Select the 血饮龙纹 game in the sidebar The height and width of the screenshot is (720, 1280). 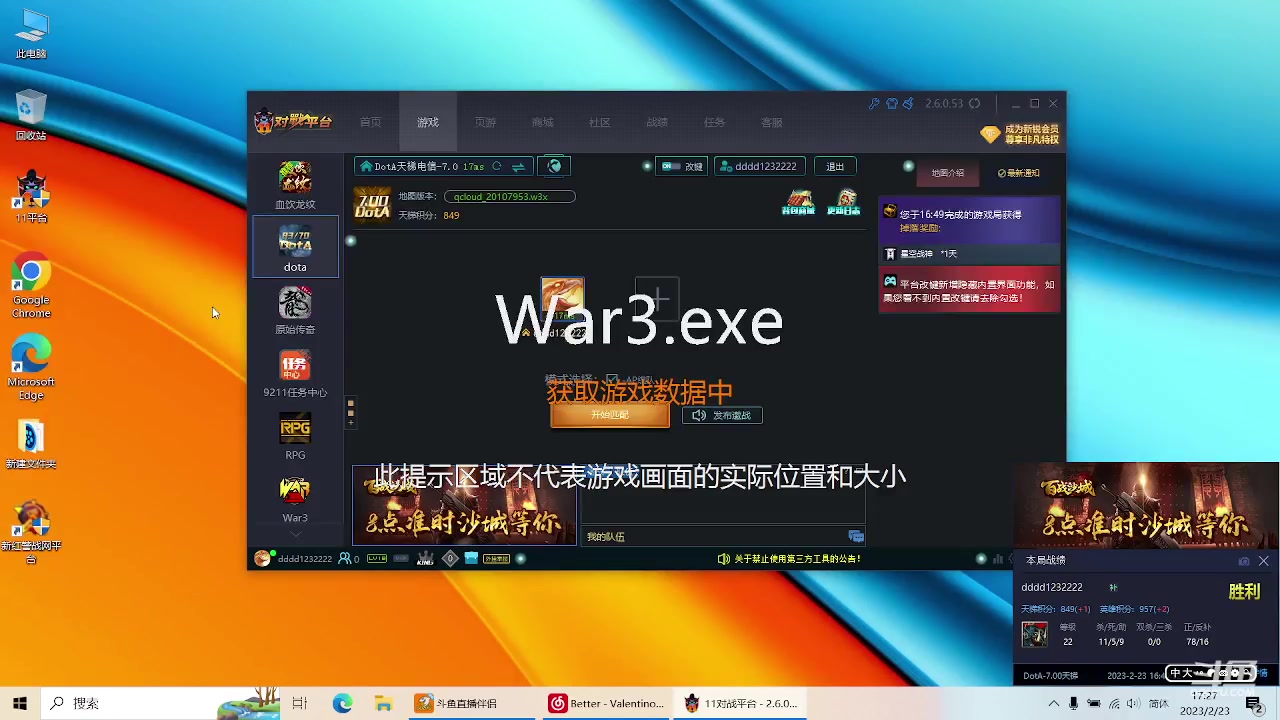coord(295,185)
